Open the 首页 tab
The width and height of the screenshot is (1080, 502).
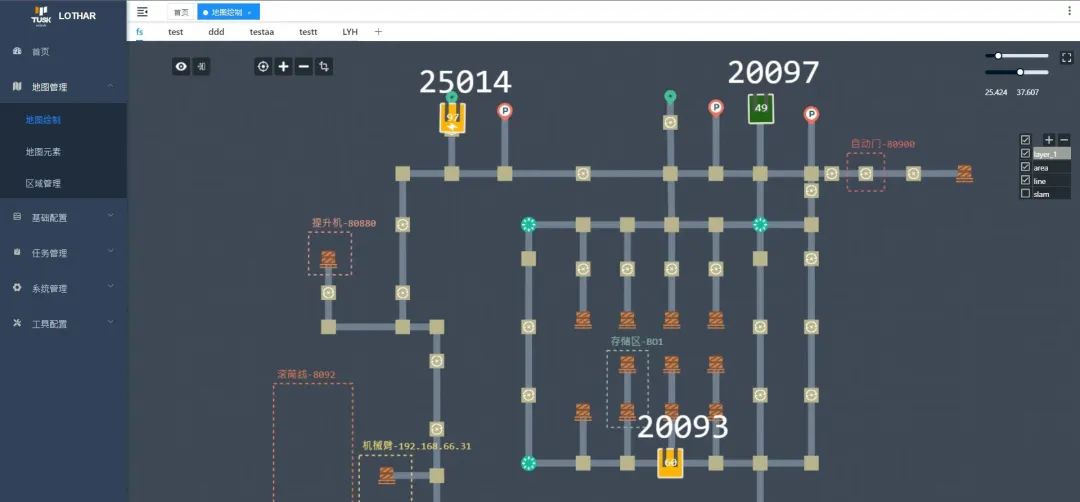(x=180, y=12)
